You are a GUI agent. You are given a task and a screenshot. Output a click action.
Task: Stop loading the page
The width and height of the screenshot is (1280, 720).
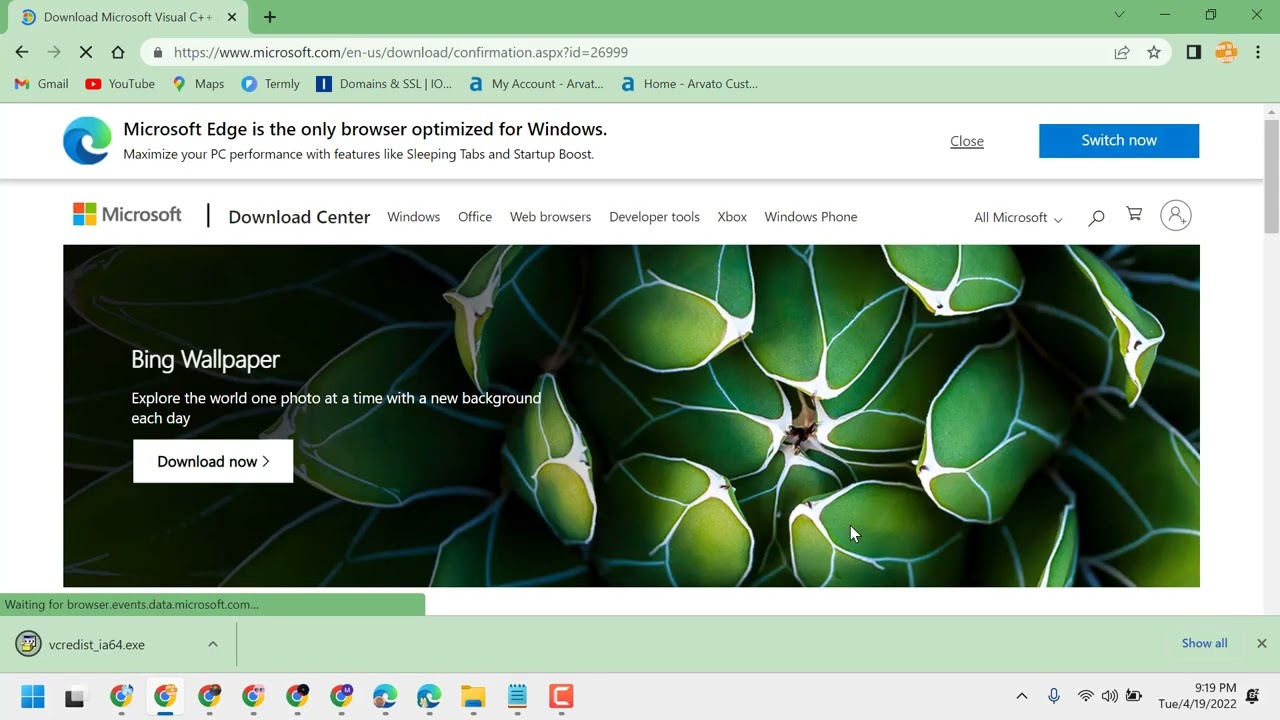coord(86,52)
